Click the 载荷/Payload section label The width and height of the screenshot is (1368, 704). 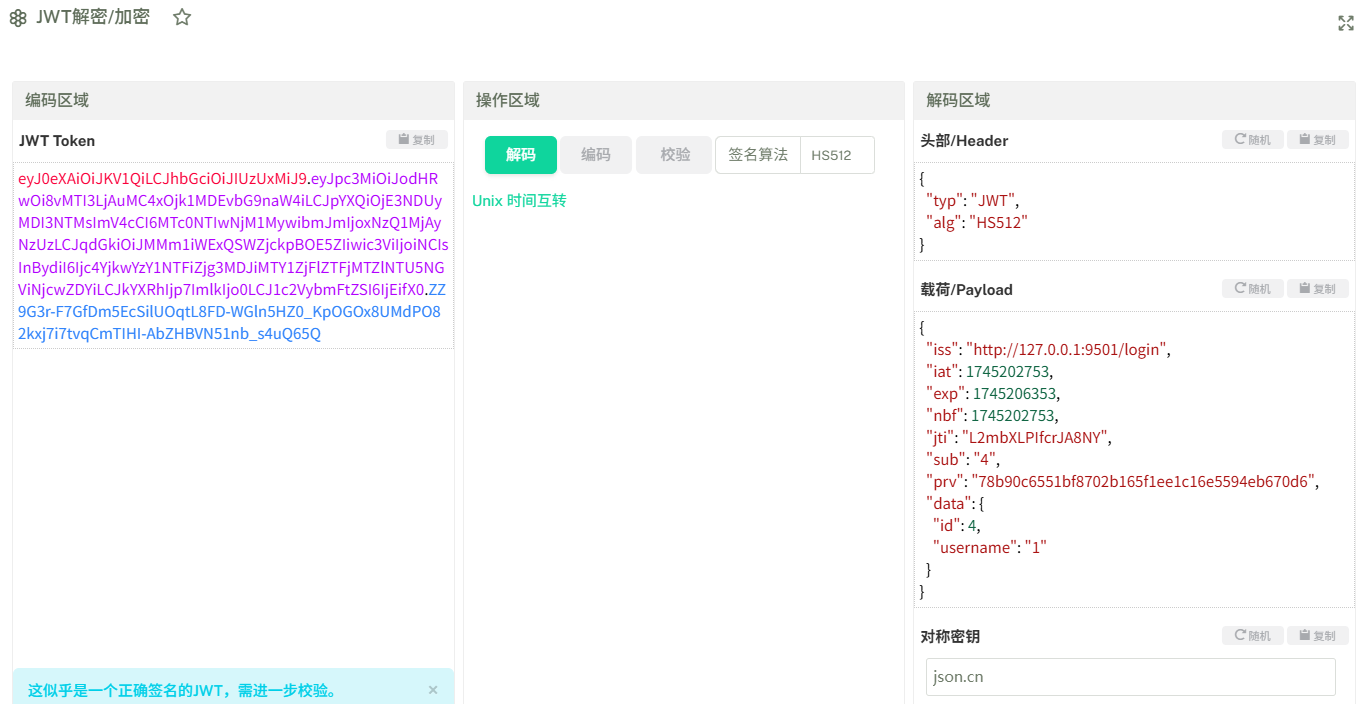(967, 290)
